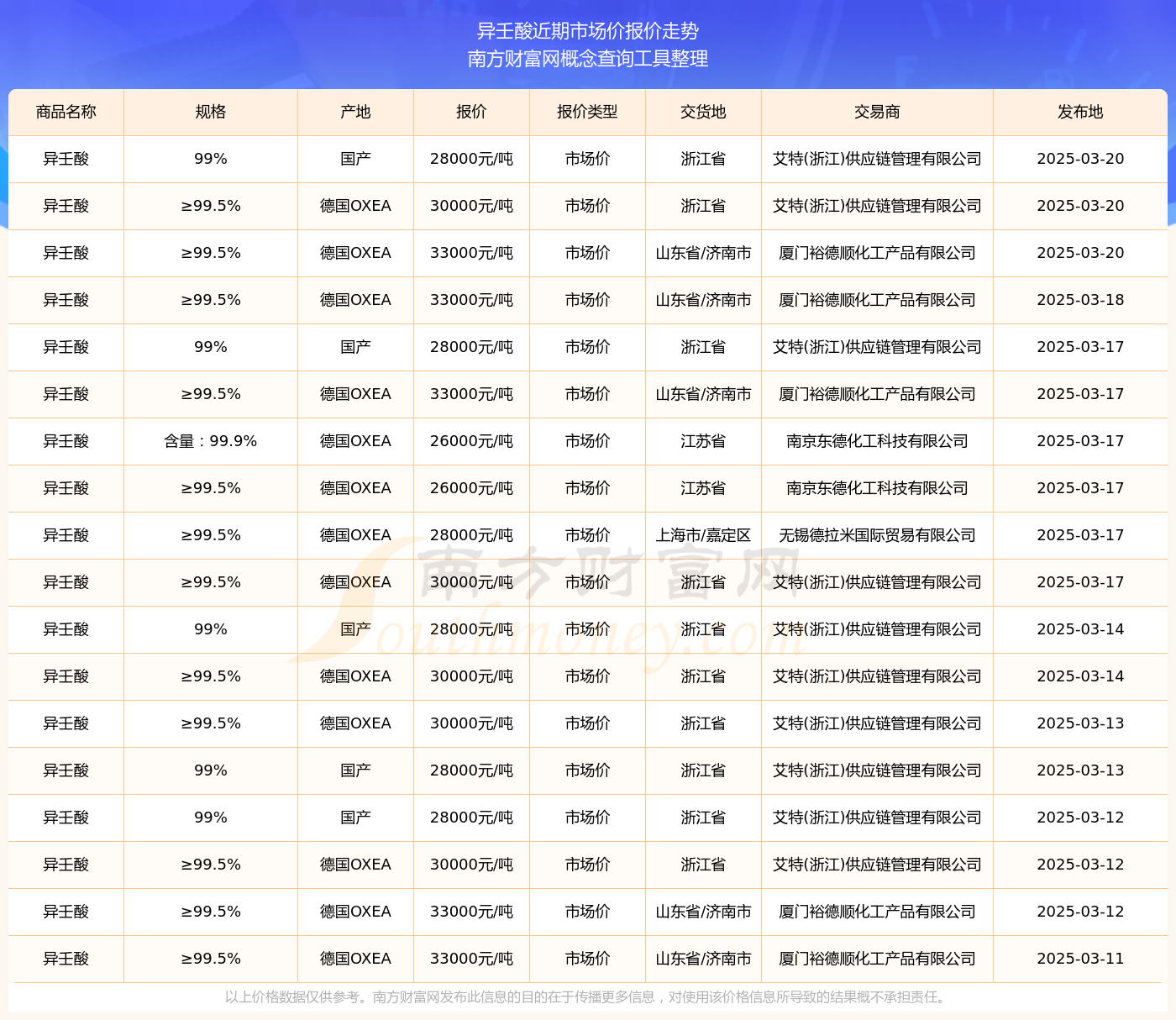Click 33000元/吨 price in the 2025-03-20 row

[x=471, y=253]
